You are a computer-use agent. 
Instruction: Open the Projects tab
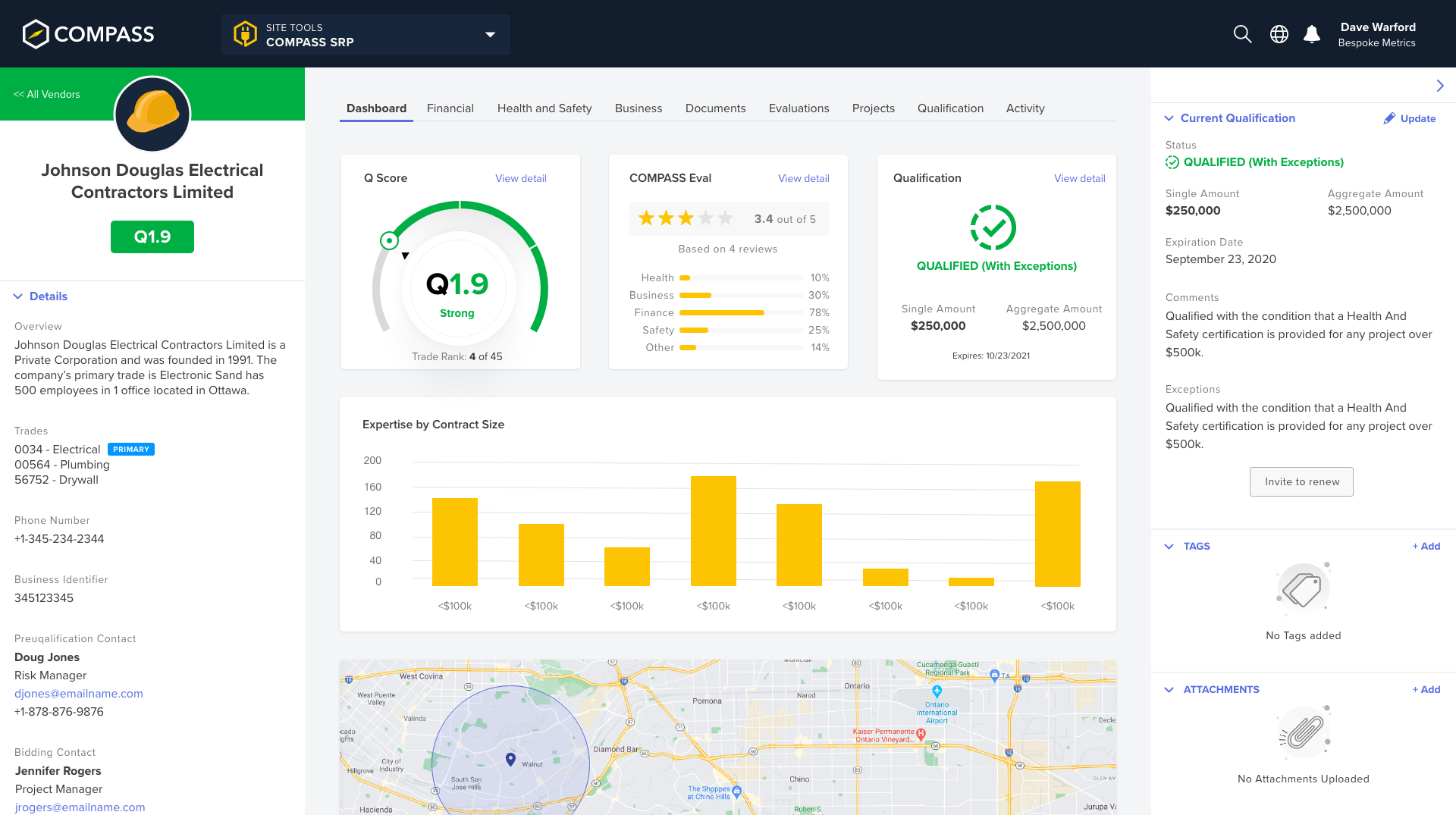[874, 108]
